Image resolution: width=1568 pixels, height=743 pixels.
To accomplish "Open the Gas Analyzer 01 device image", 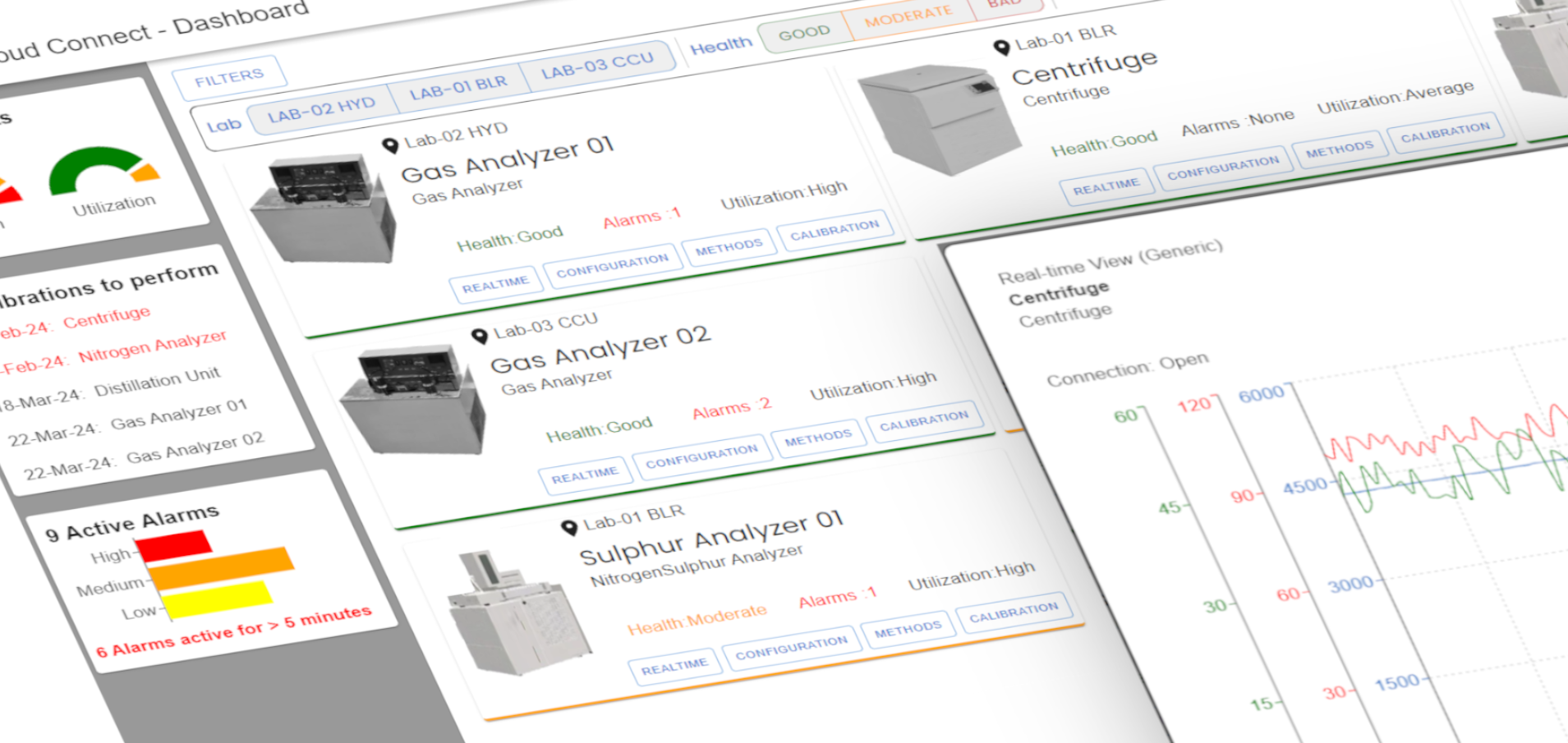I will (x=323, y=209).
